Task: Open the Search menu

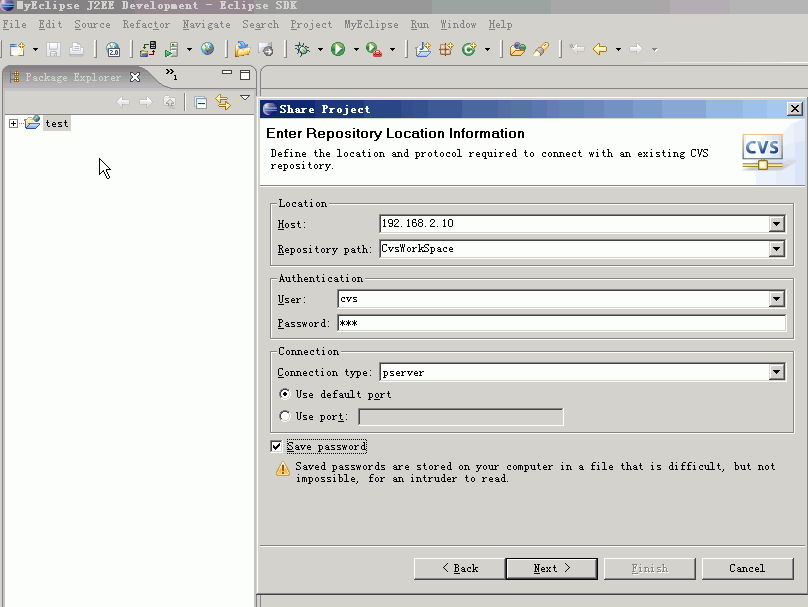Action: click(x=261, y=24)
